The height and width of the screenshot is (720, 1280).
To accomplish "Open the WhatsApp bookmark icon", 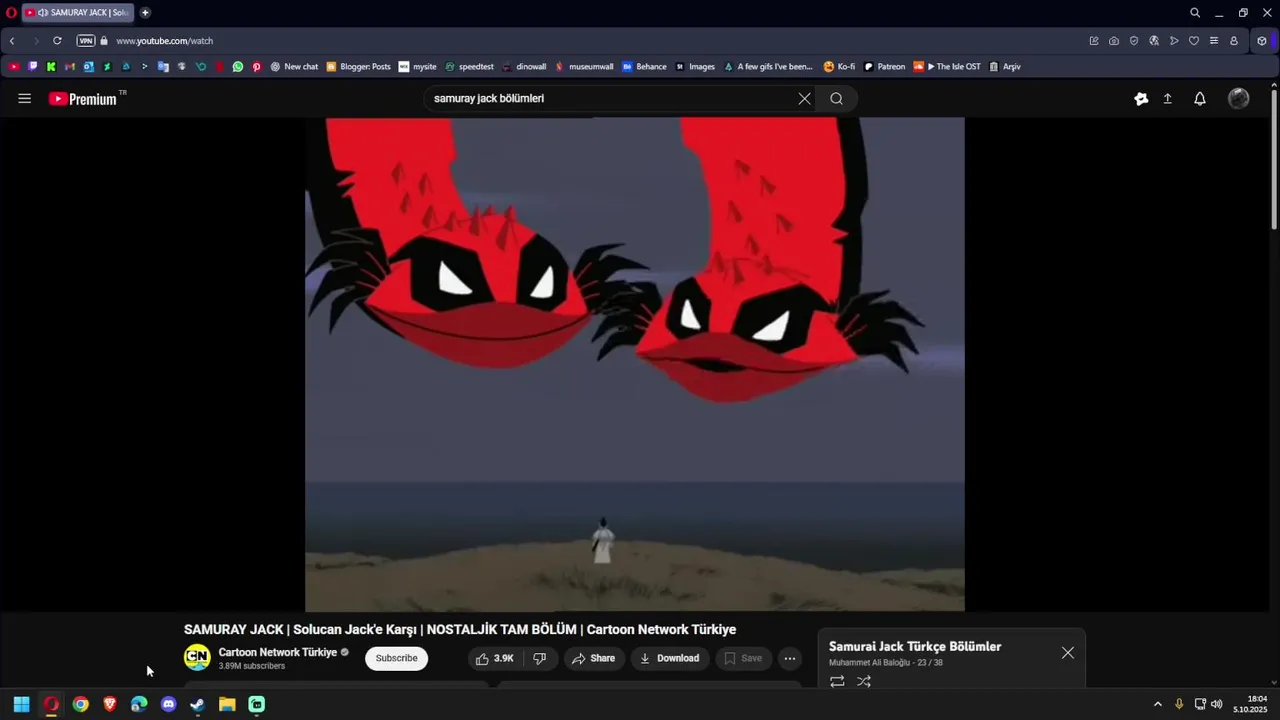I will [238, 67].
